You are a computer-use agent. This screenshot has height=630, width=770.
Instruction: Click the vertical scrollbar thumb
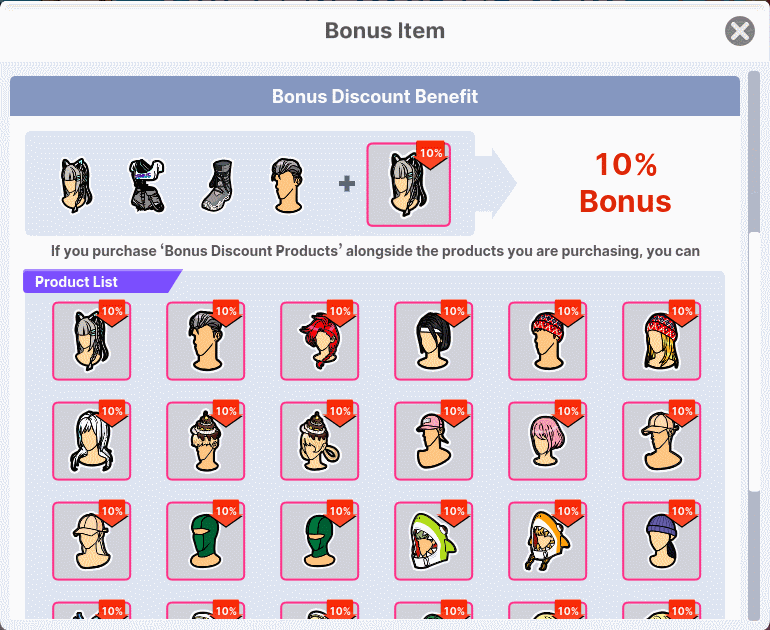[754, 152]
